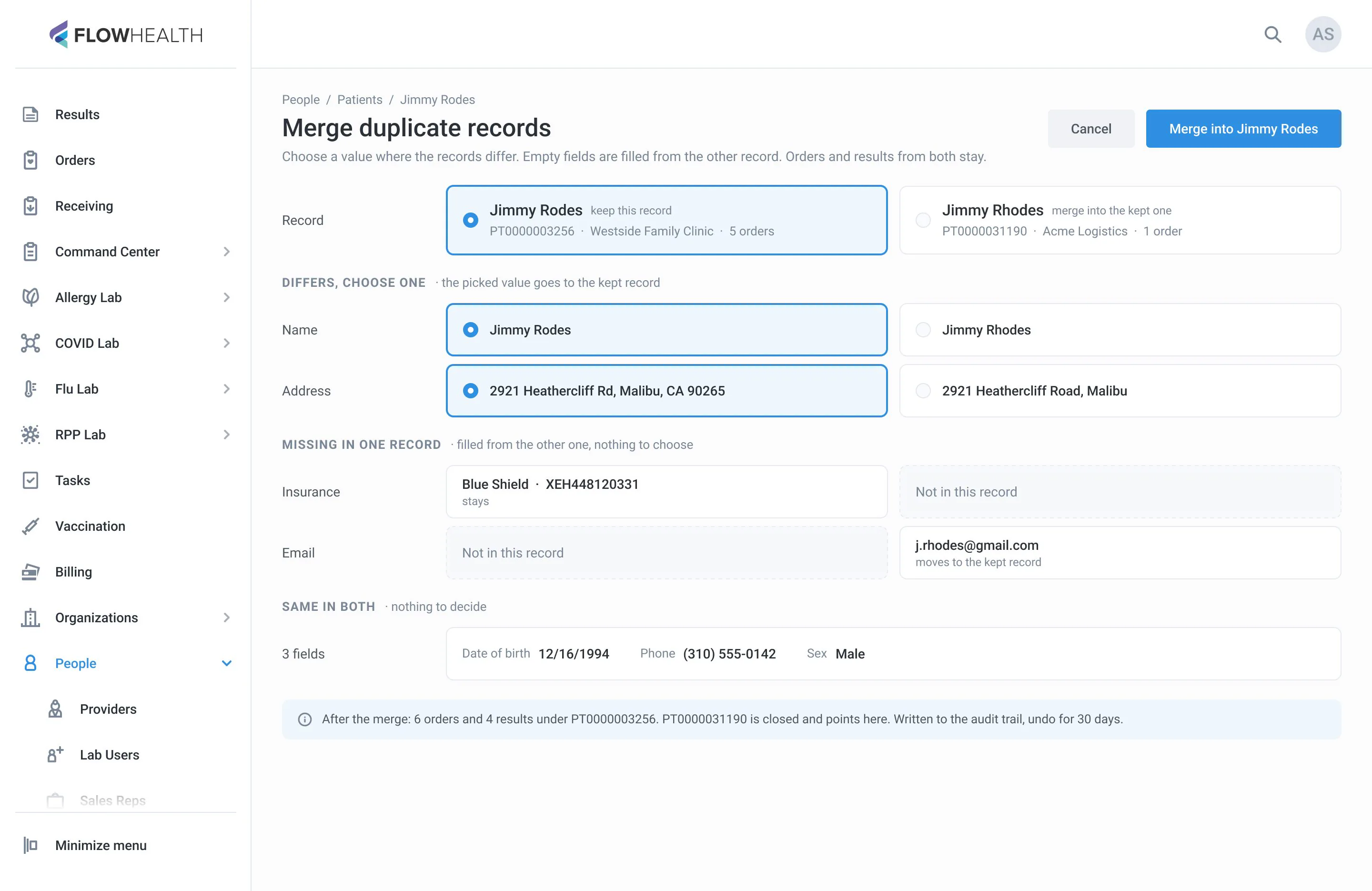Select Jimmy Rodes record to keep

click(666, 220)
